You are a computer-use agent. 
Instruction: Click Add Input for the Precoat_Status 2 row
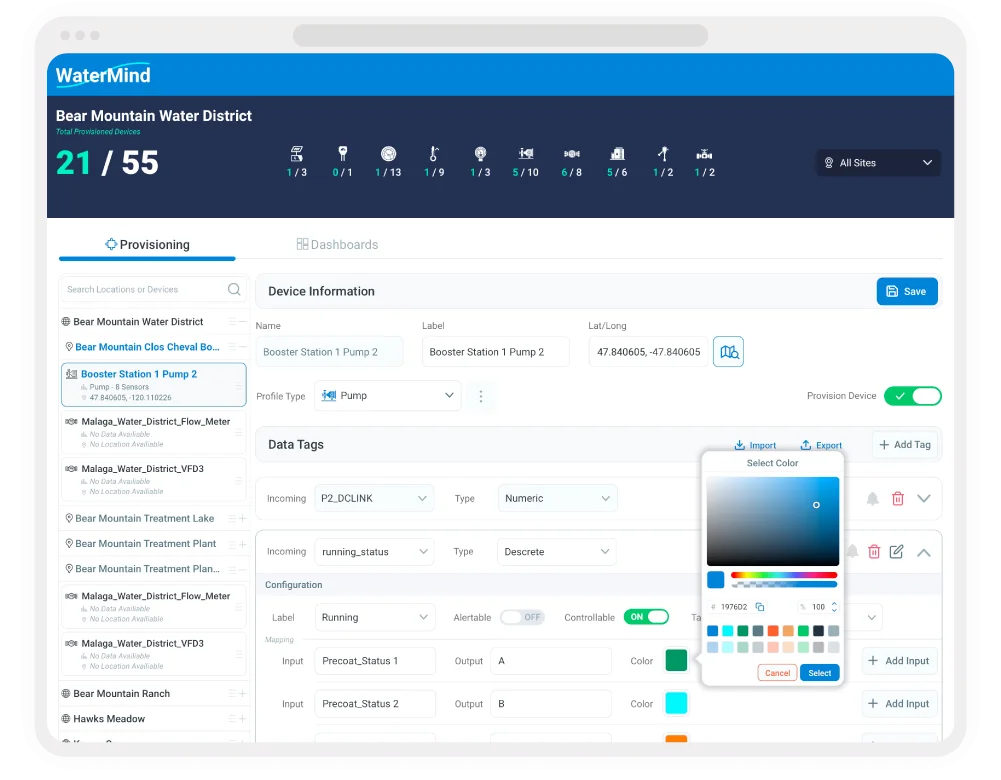pyautogui.click(x=899, y=704)
